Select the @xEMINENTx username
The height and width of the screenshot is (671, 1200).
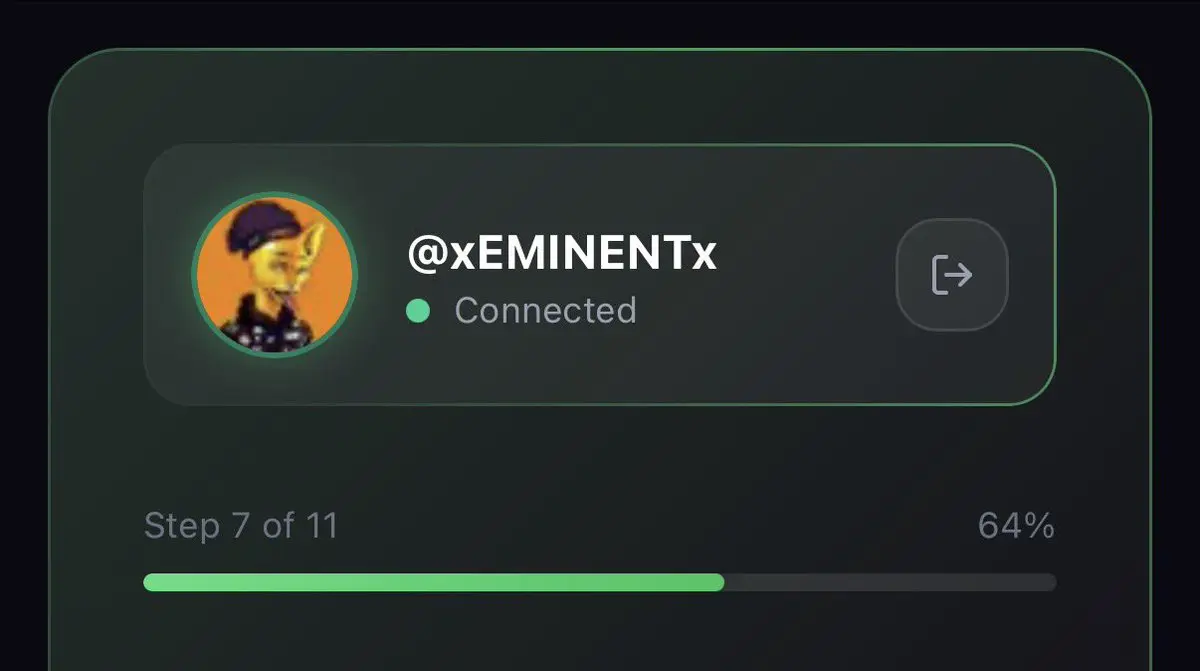tap(562, 254)
